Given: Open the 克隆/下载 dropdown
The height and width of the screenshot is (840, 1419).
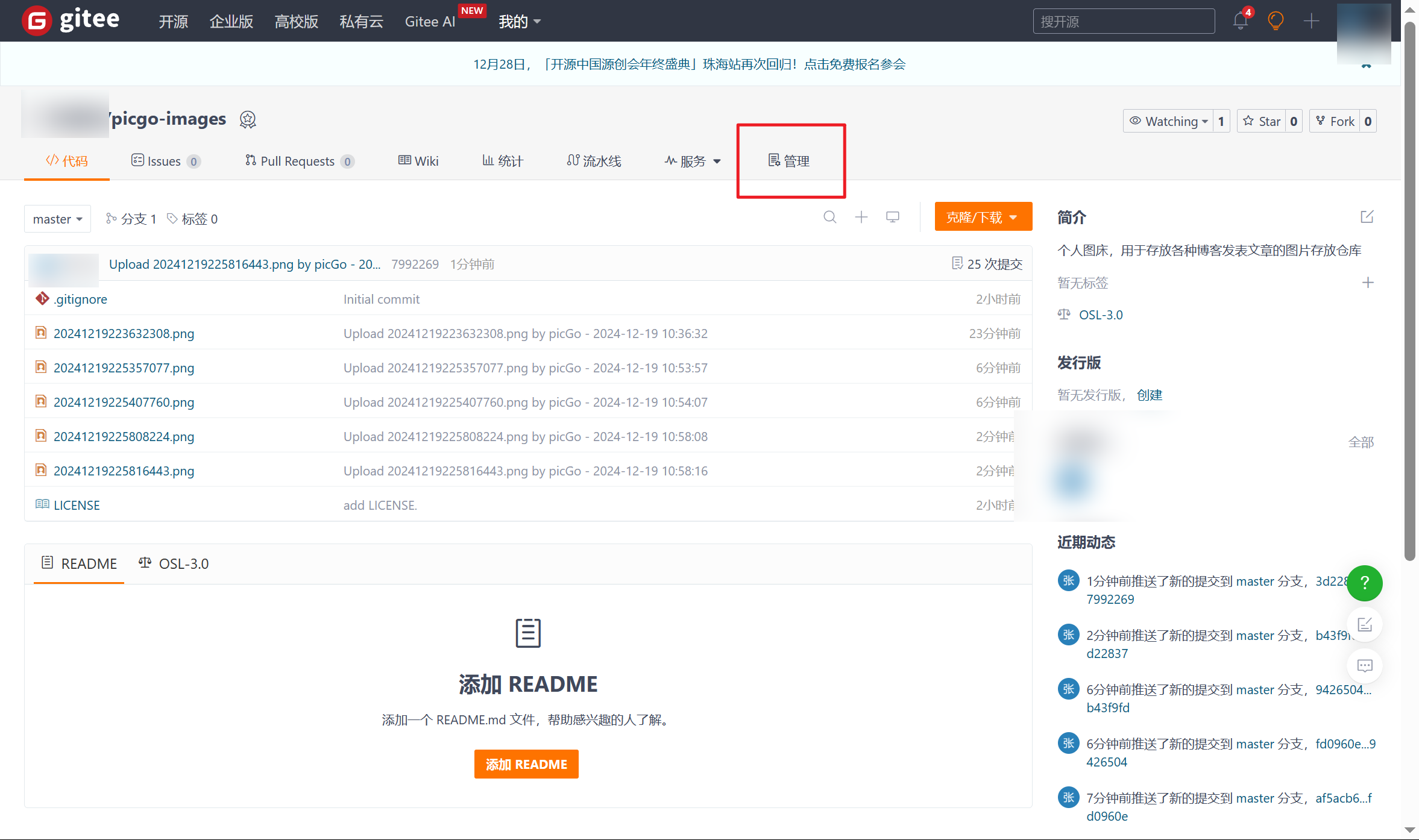Looking at the screenshot, I should coord(983,216).
